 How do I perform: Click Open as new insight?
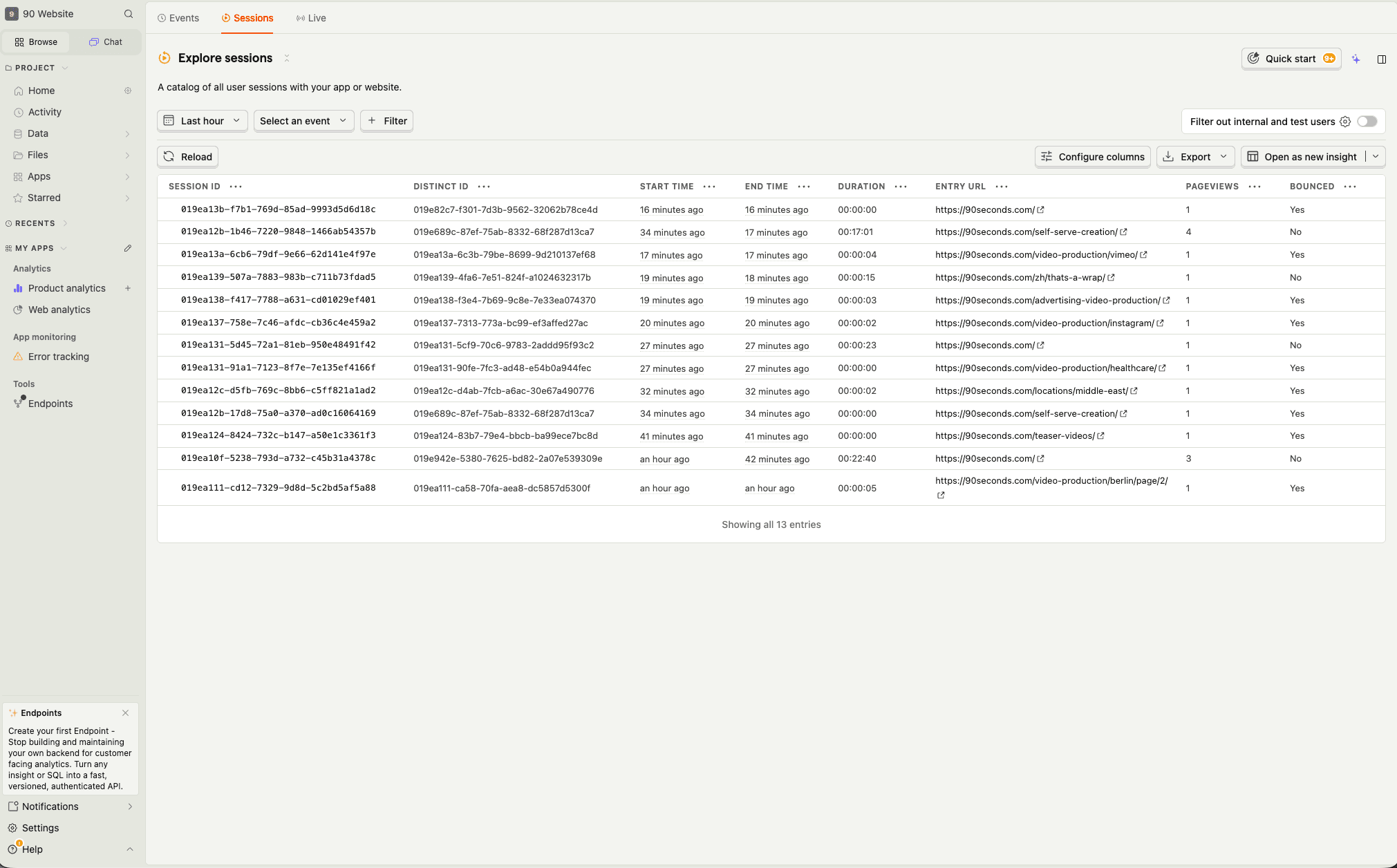1302,157
